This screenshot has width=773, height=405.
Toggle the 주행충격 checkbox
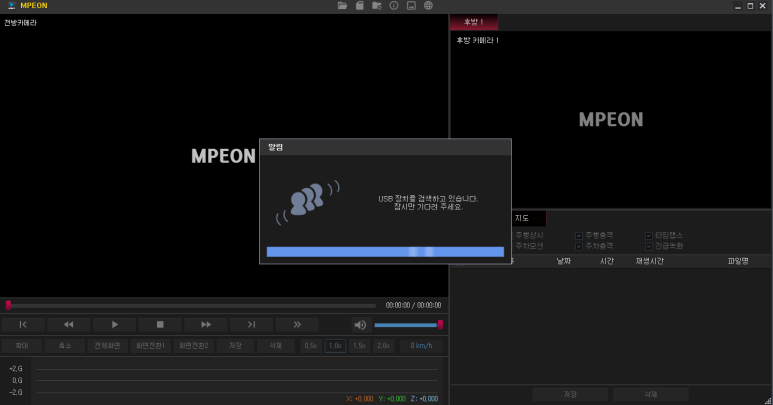(x=579, y=236)
